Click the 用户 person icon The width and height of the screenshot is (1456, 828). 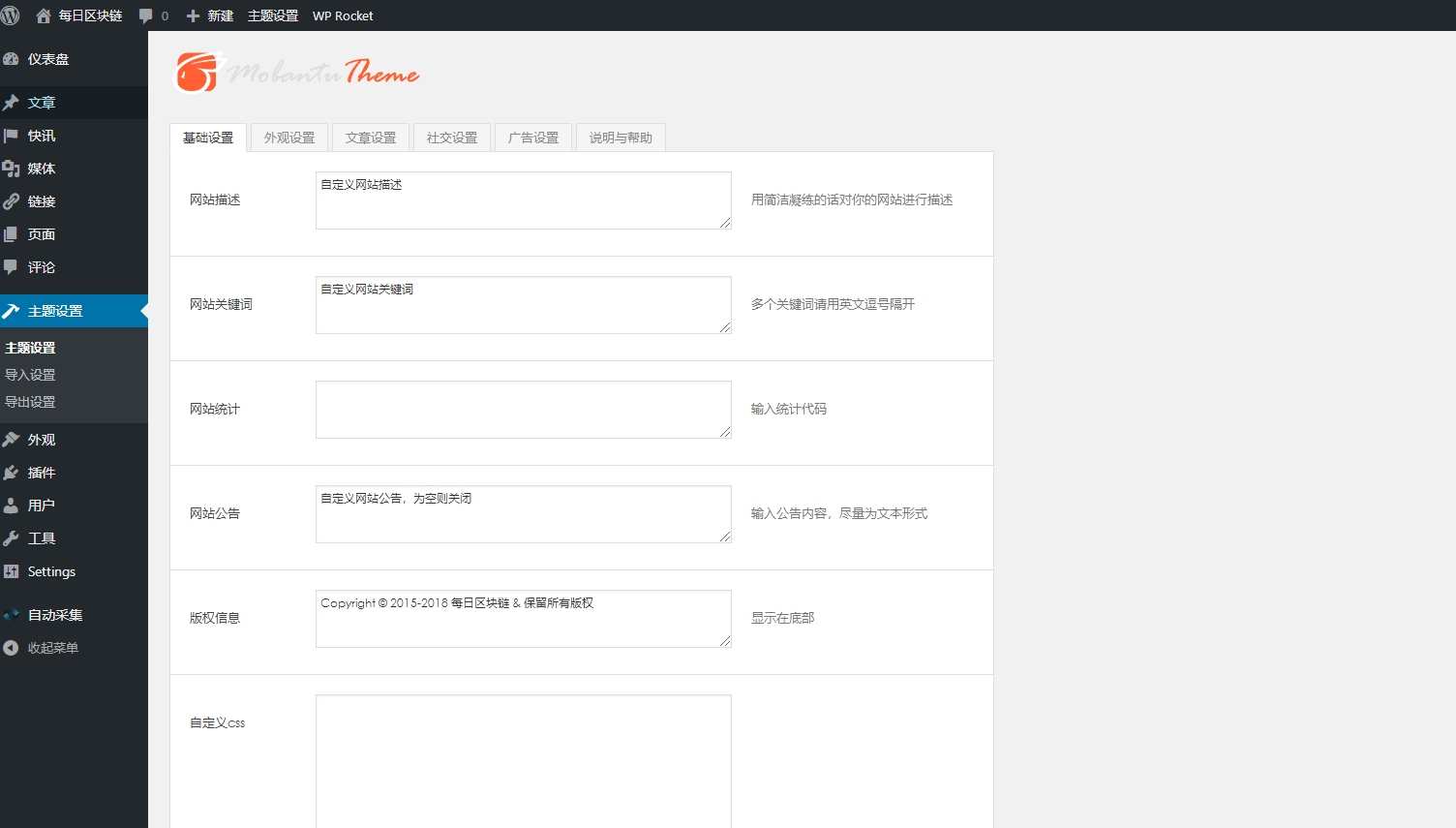pos(11,506)
